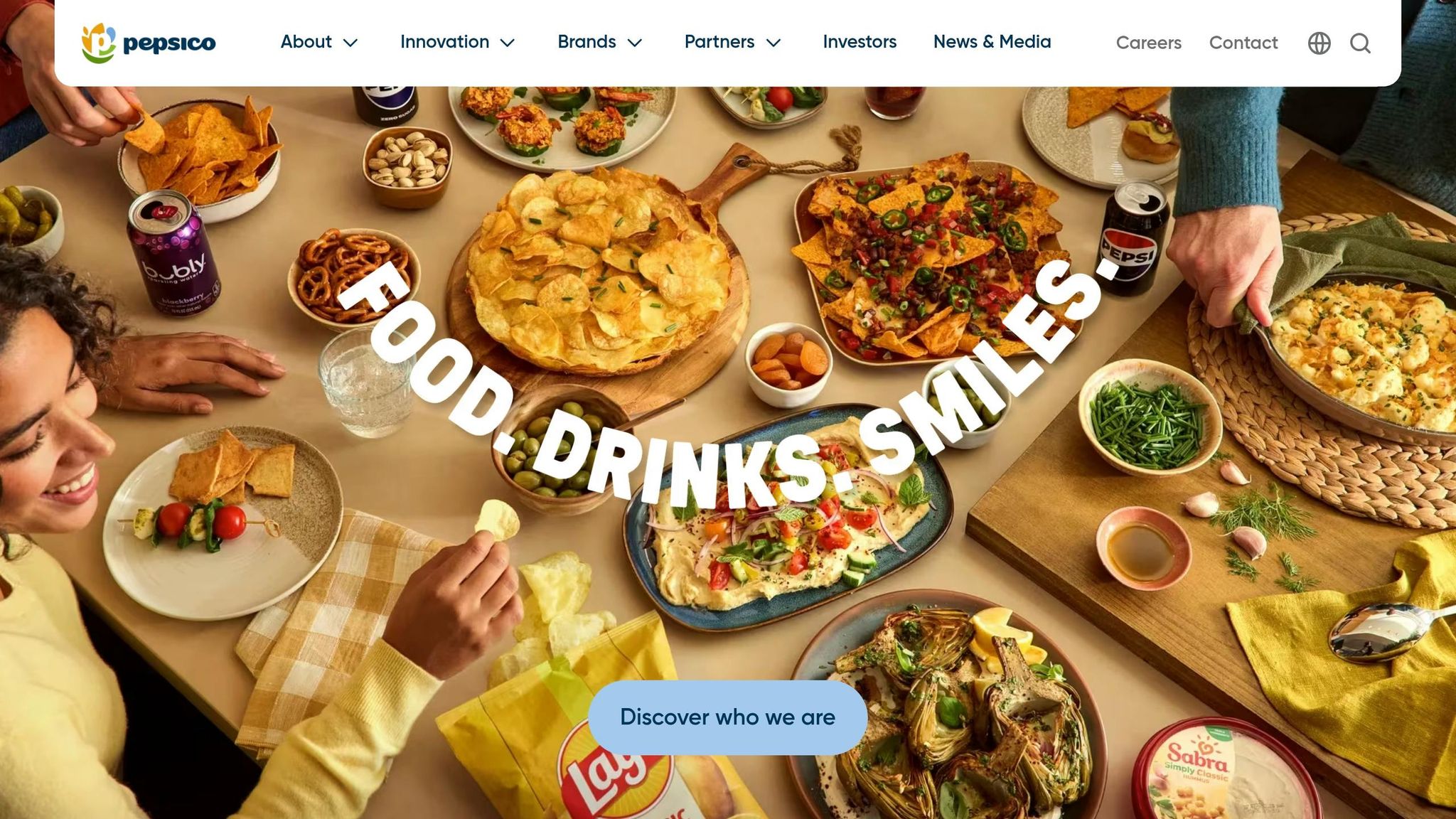Viewport: 1456px width, 819px height.
Task: Click the black Pepsi can
Action: click(1133, 238)
